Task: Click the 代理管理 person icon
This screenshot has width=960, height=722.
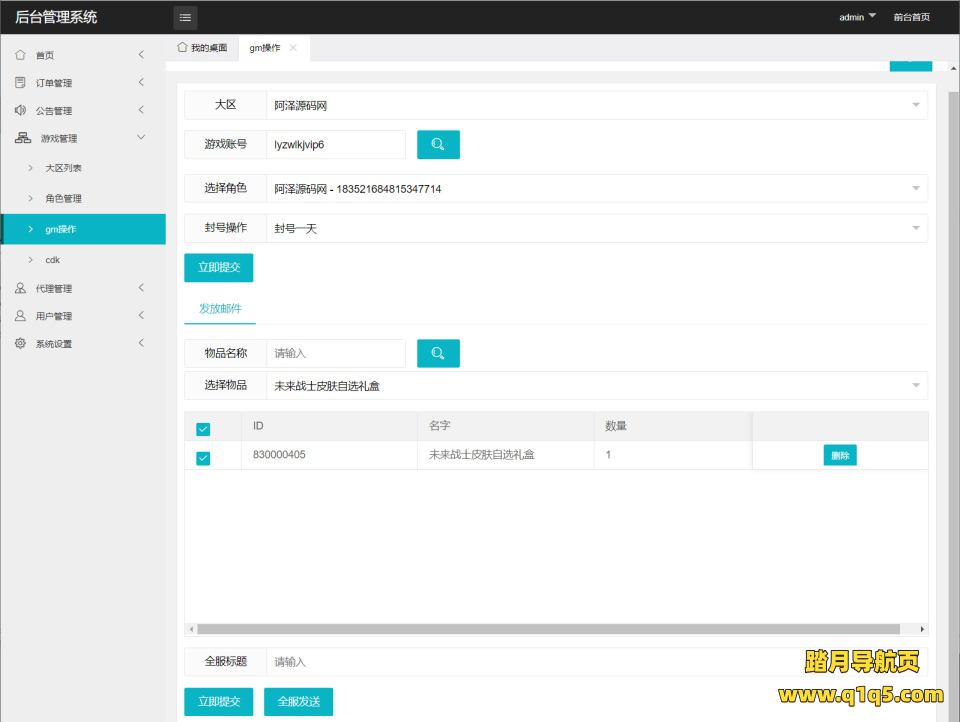Action: (21, 288)
